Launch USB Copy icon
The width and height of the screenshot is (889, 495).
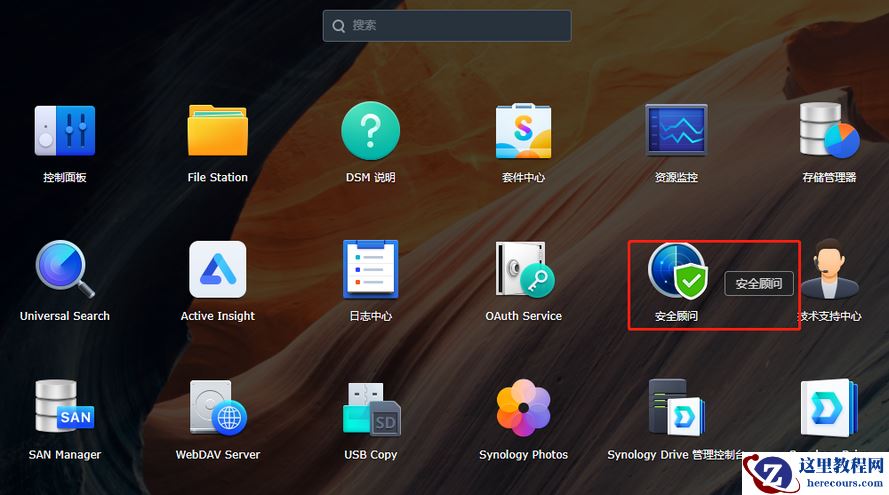point(371,409)
